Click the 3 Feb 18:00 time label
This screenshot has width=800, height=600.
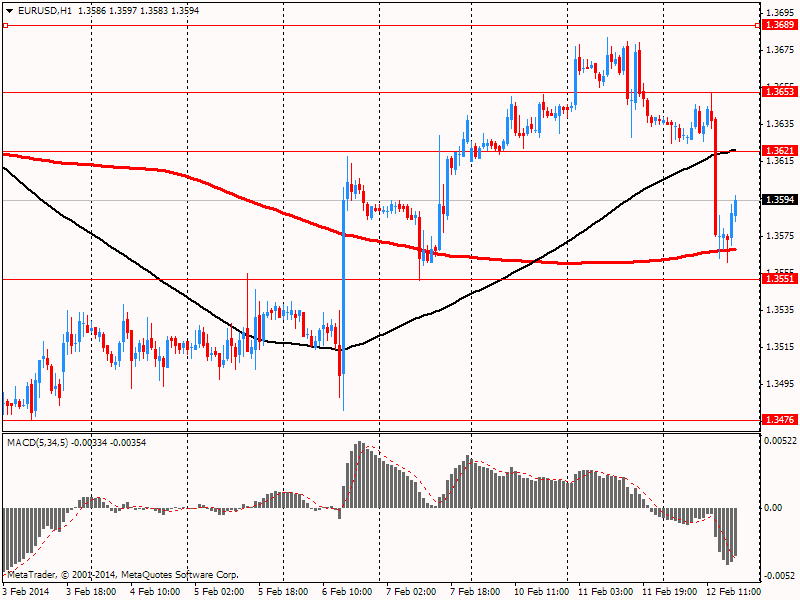coord(91,591)
